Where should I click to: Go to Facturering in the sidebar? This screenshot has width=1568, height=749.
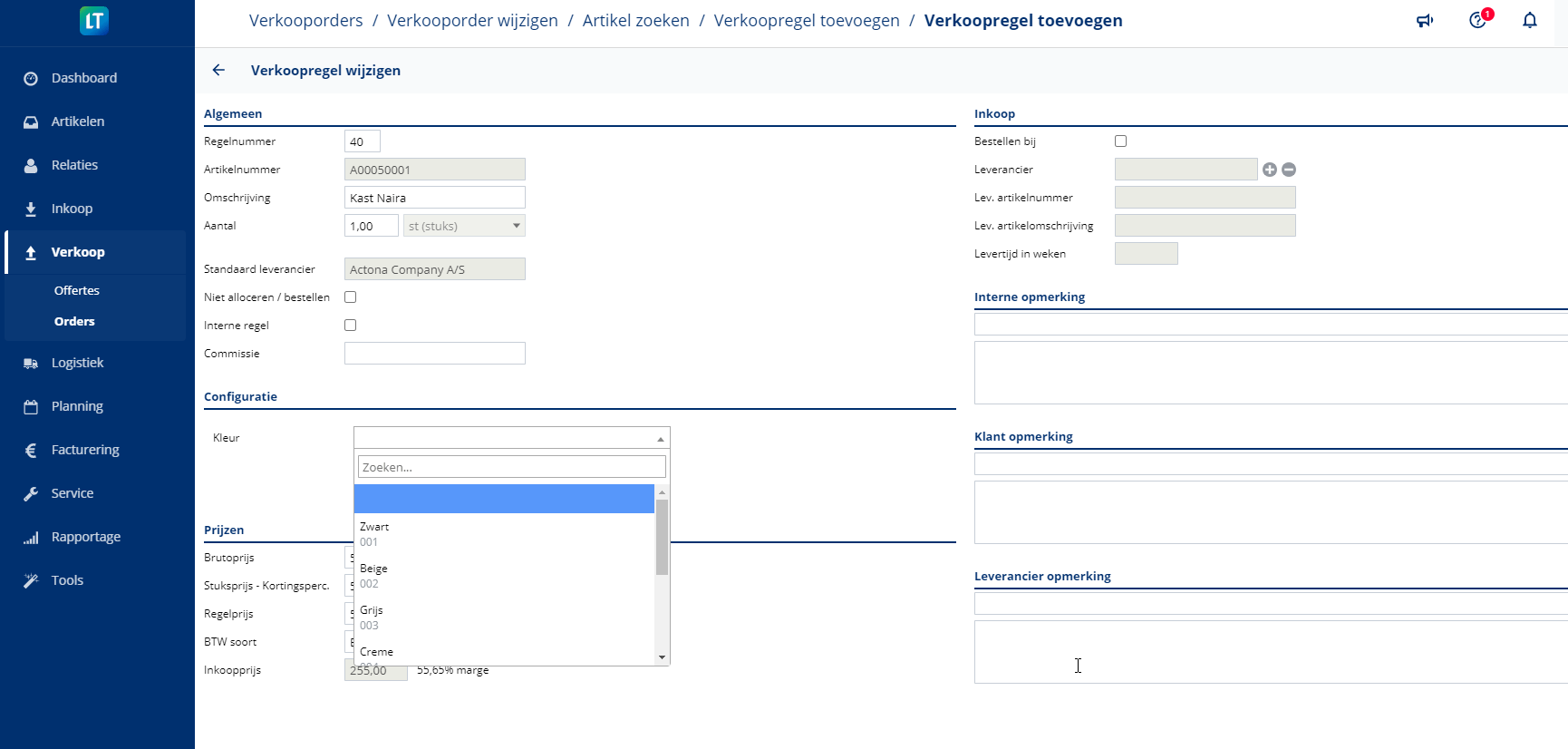(x=85, y=450)
